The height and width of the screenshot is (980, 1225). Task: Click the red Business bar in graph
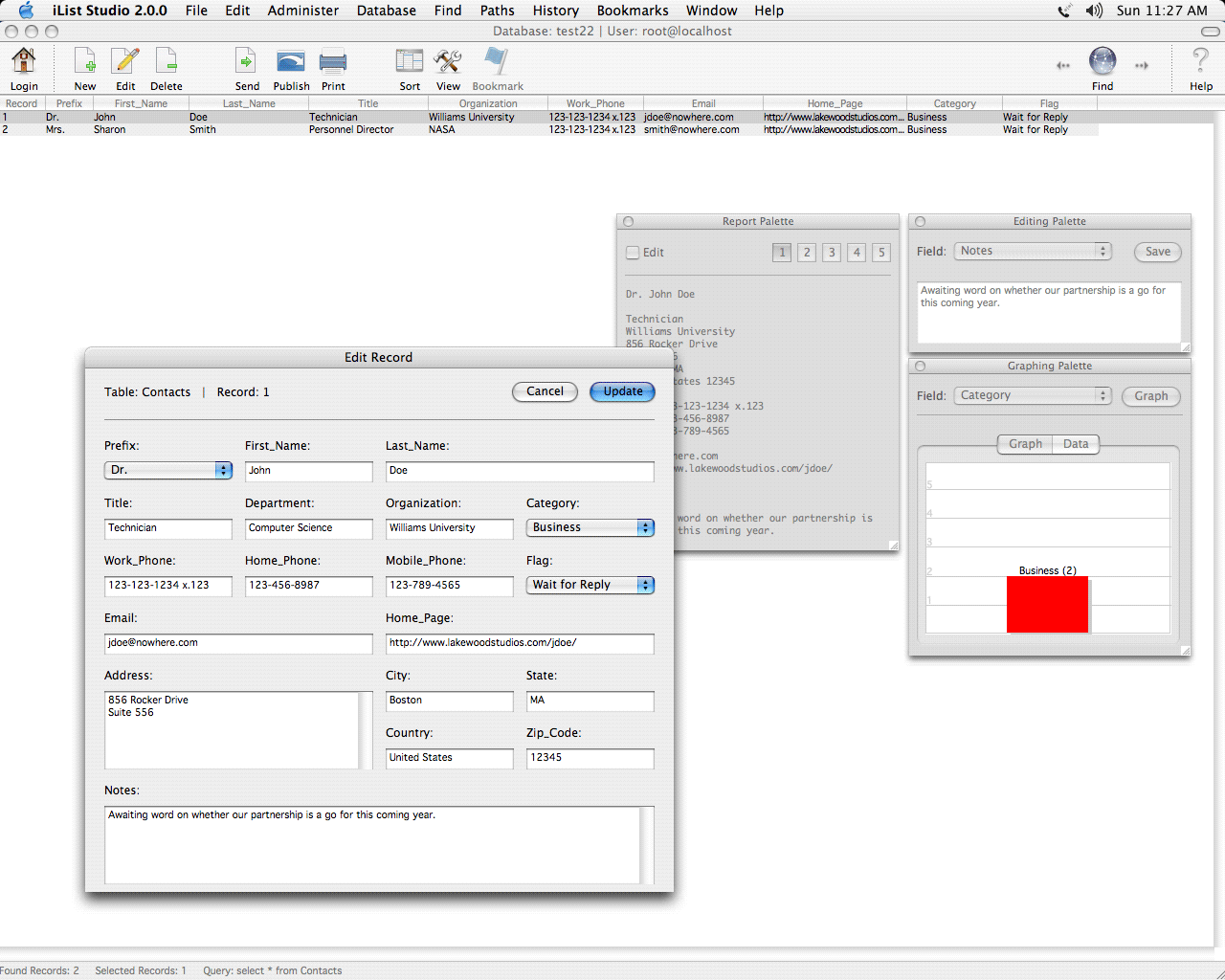tap(1047, 604)
